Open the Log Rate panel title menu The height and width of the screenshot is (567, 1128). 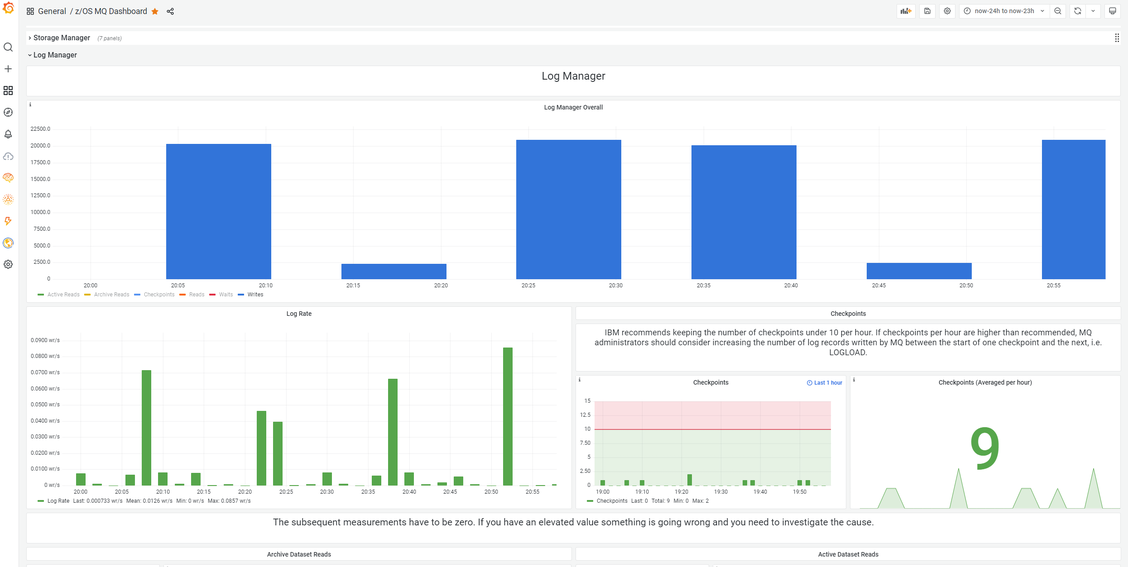[x=299, y=314]
